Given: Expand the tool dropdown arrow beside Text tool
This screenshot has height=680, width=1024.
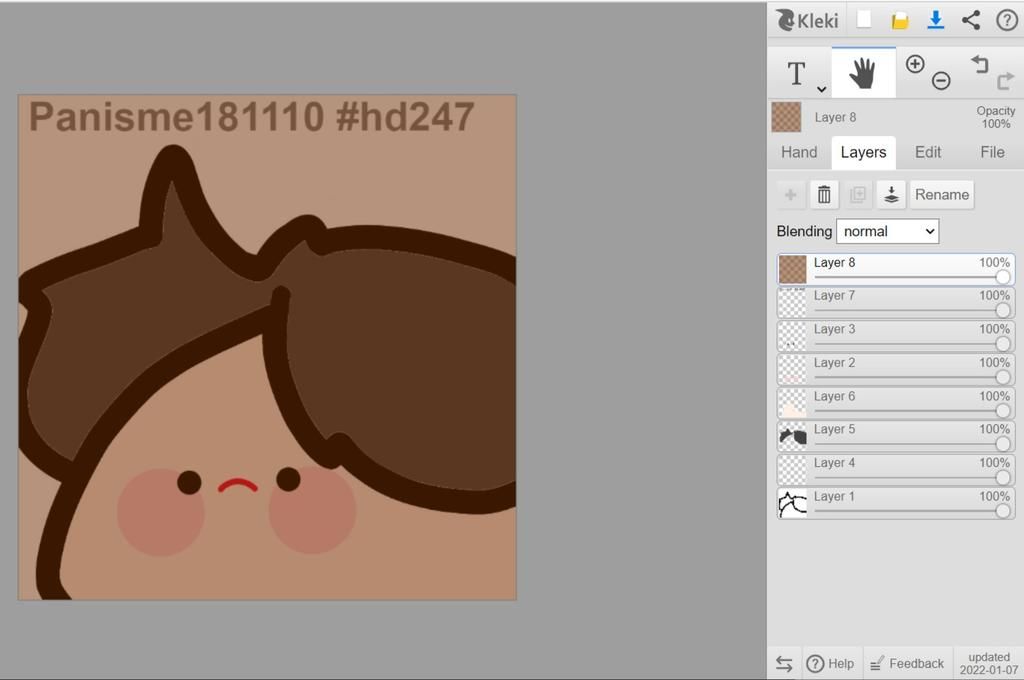Looking at the screenshot, I should coord(822,89).
